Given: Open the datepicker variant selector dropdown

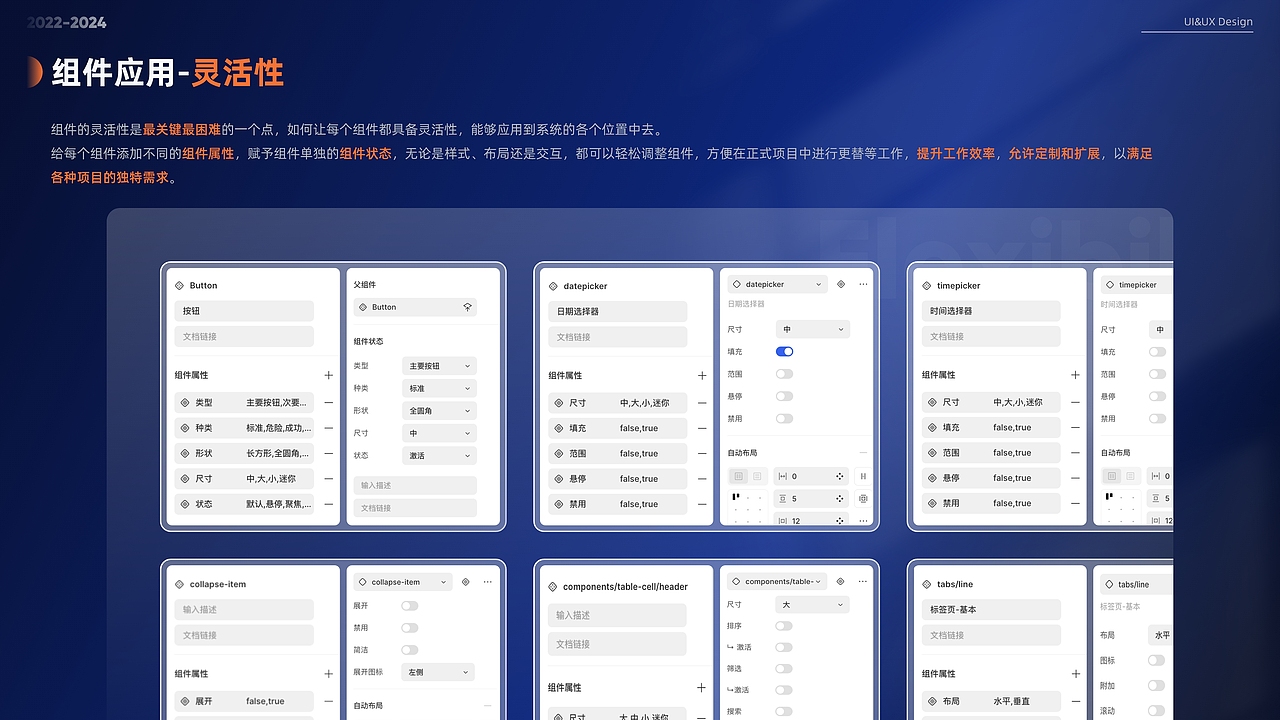Looking at the screenshot, I should 777,284.
